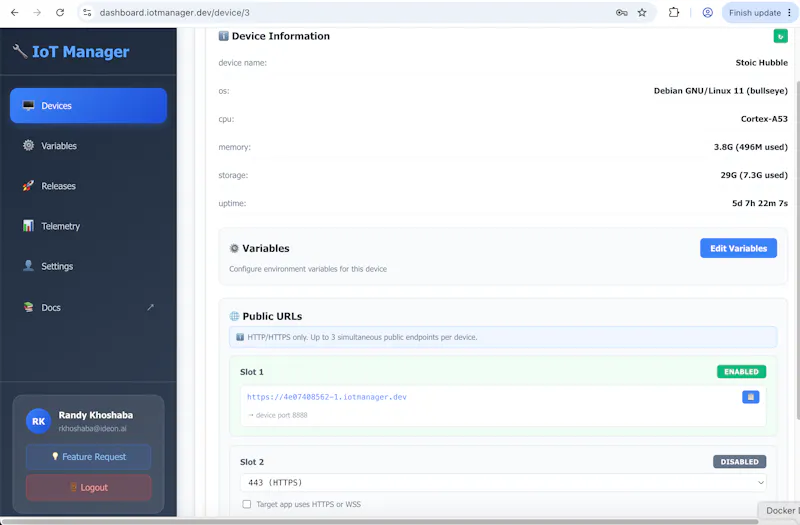Click the IoT Manager logo
The height and width of the screenshot is (525, 800).
(71, 52)
